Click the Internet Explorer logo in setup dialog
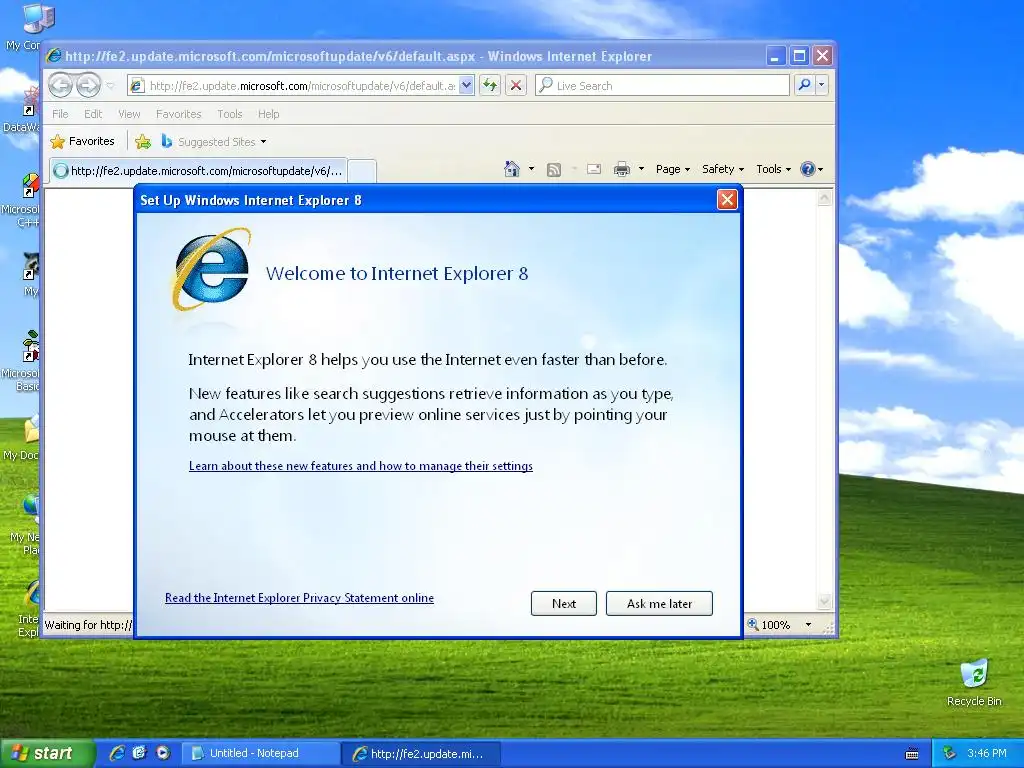 point(212,270)
